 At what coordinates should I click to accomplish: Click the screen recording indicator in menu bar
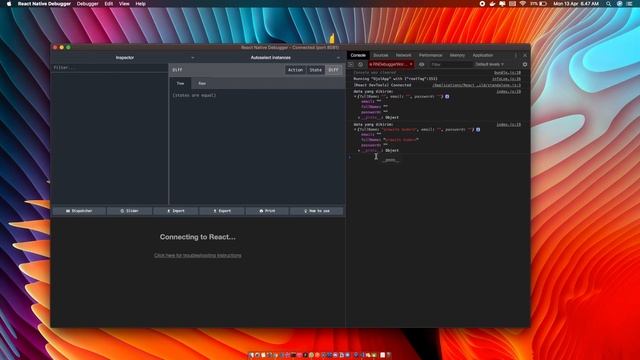(x=482, y=4)
